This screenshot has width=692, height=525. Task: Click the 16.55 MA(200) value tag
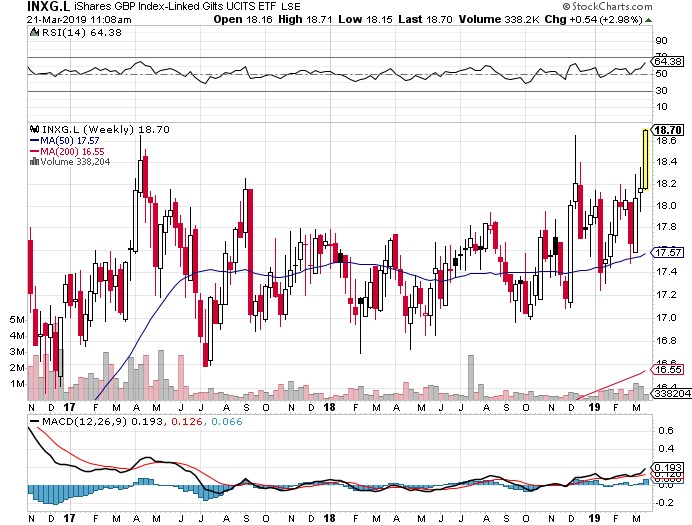click(668, 370)
